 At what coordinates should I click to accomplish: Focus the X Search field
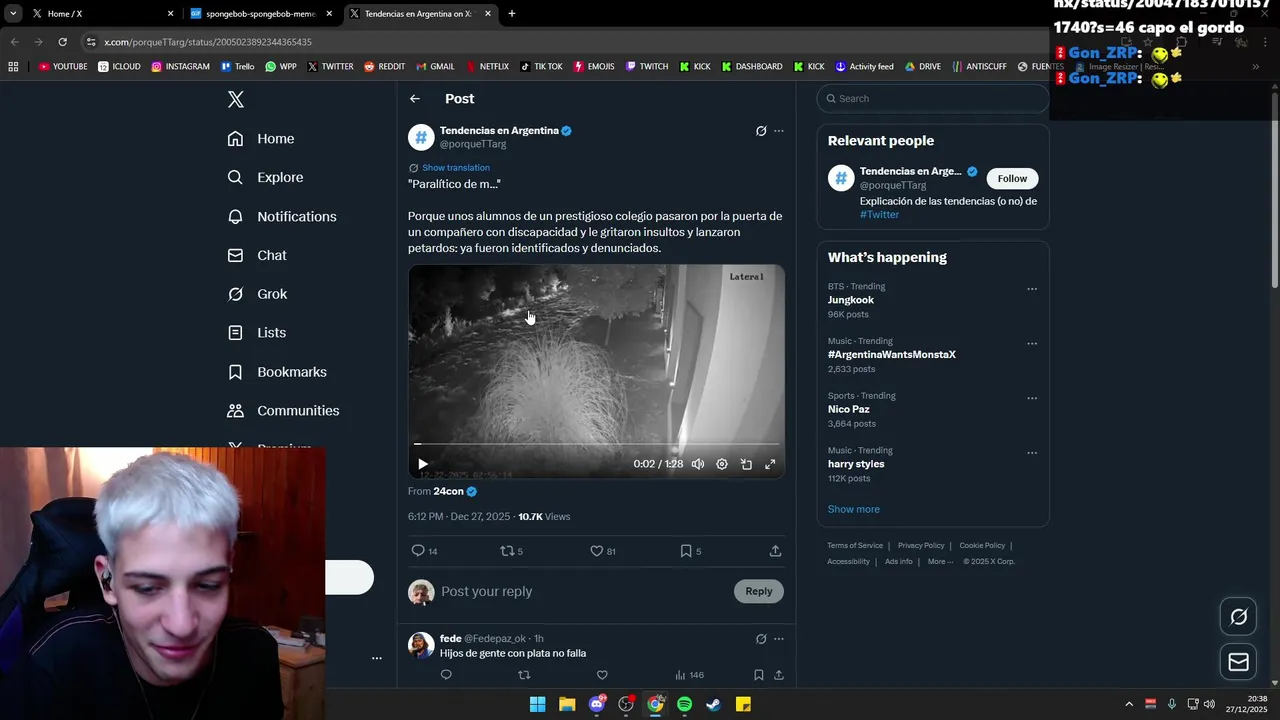[x=933, y=99]
